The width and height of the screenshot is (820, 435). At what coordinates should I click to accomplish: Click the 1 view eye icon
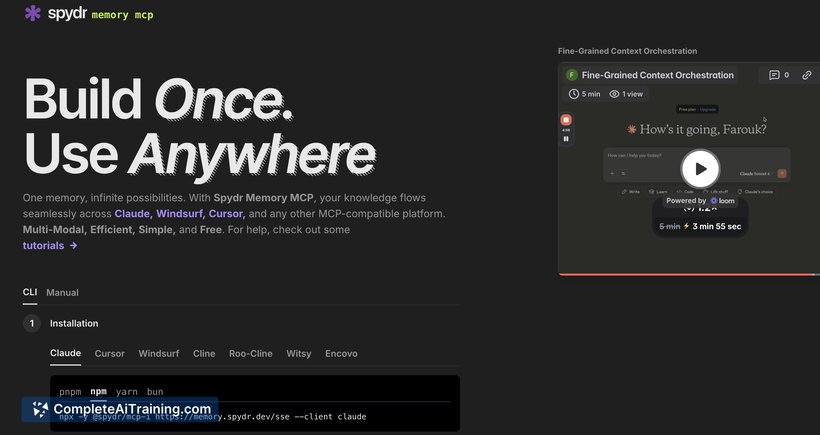(x=614, y=94)
